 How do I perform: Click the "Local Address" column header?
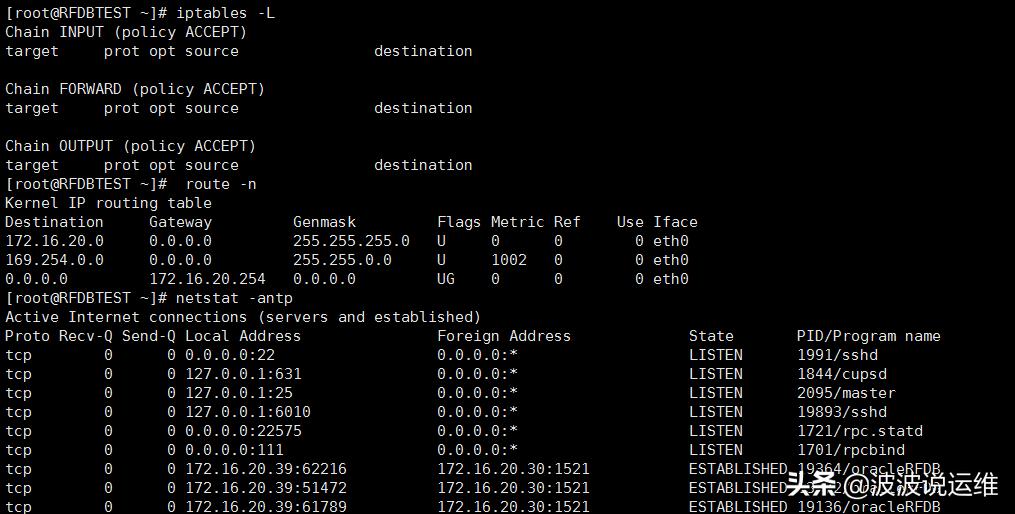tap(243, 336)
